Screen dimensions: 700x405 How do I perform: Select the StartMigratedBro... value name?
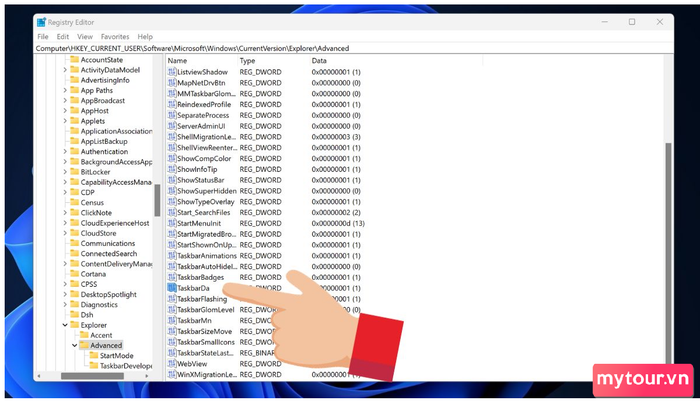click(x=206, y=234)
